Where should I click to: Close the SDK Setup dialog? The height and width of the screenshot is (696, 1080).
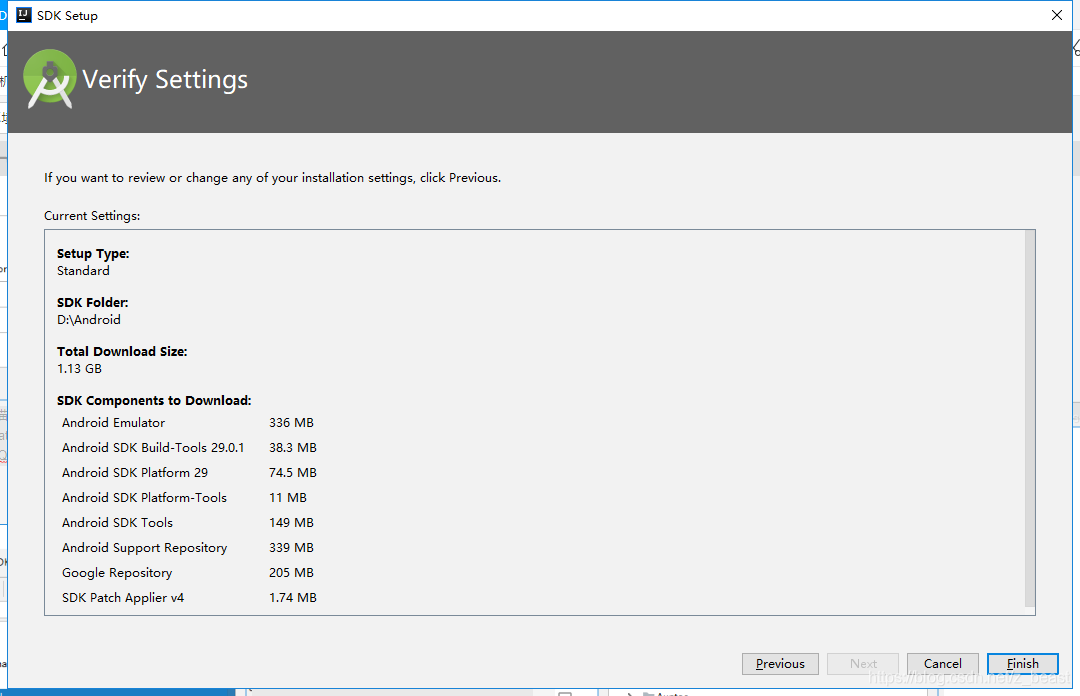pos(1057,15)
